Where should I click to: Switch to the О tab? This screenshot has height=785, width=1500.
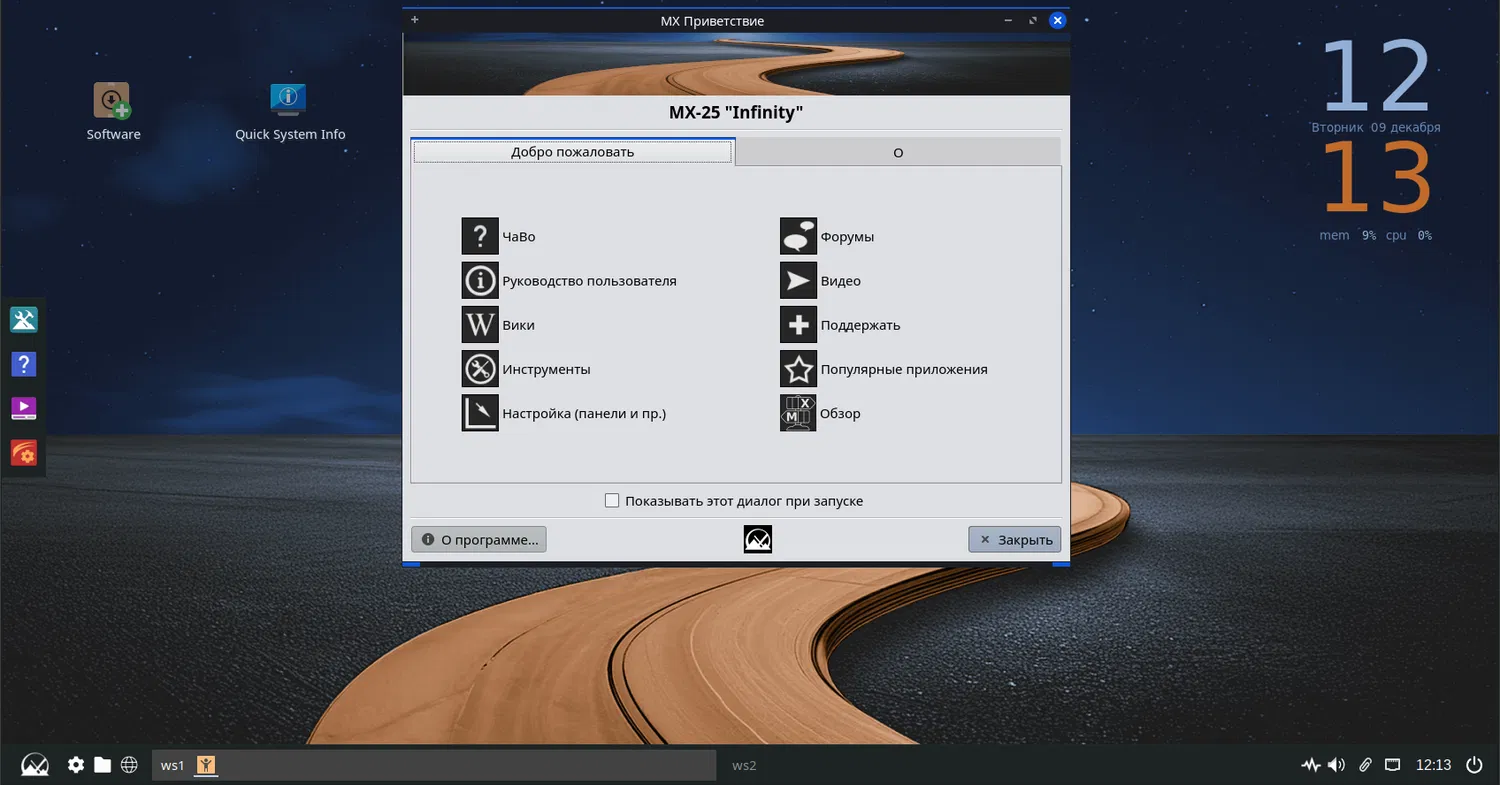click(x=897, y=152)
